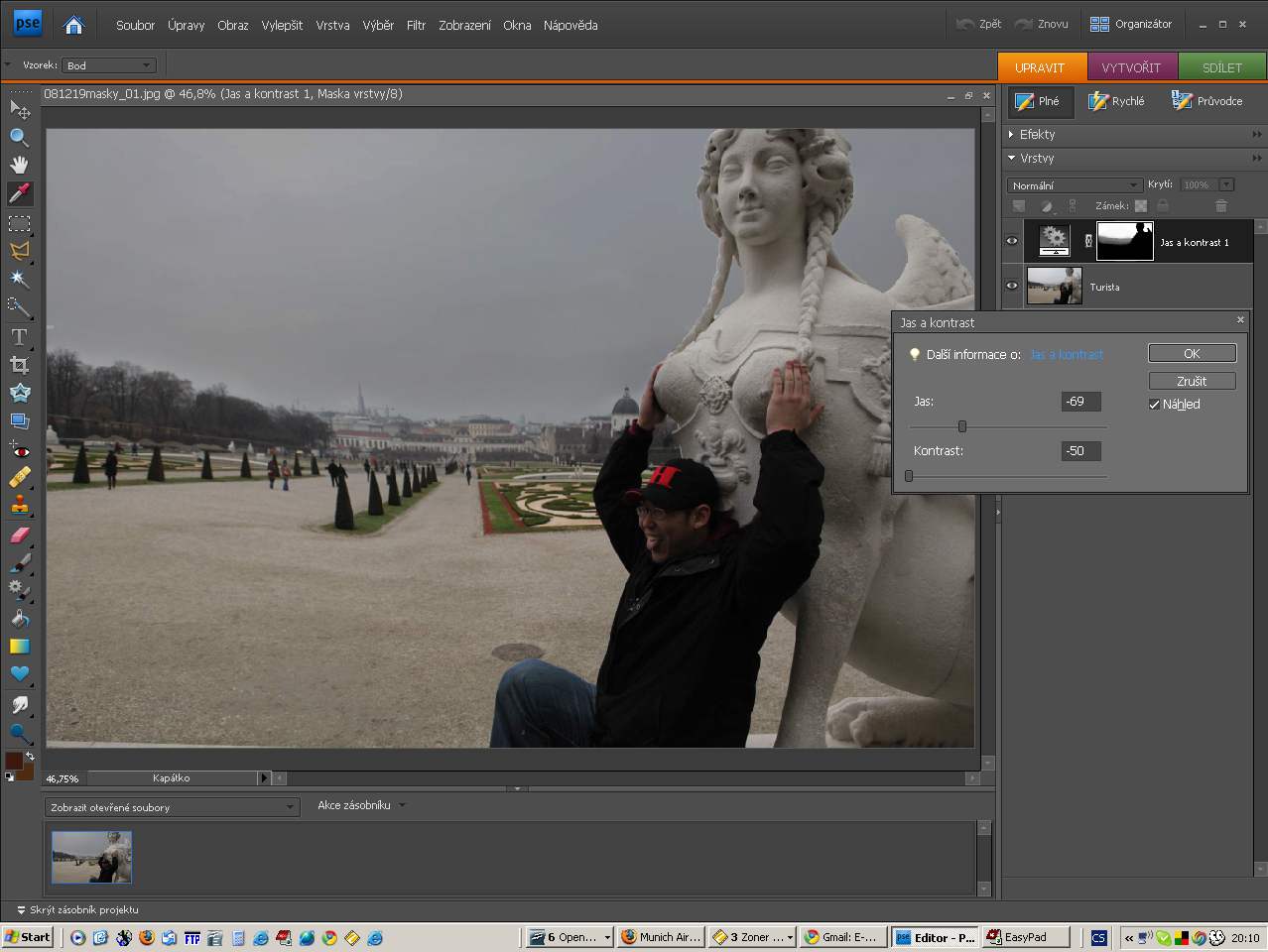Select the Eraser tool
Screen dimensions: 1268x952
[19, 535]
